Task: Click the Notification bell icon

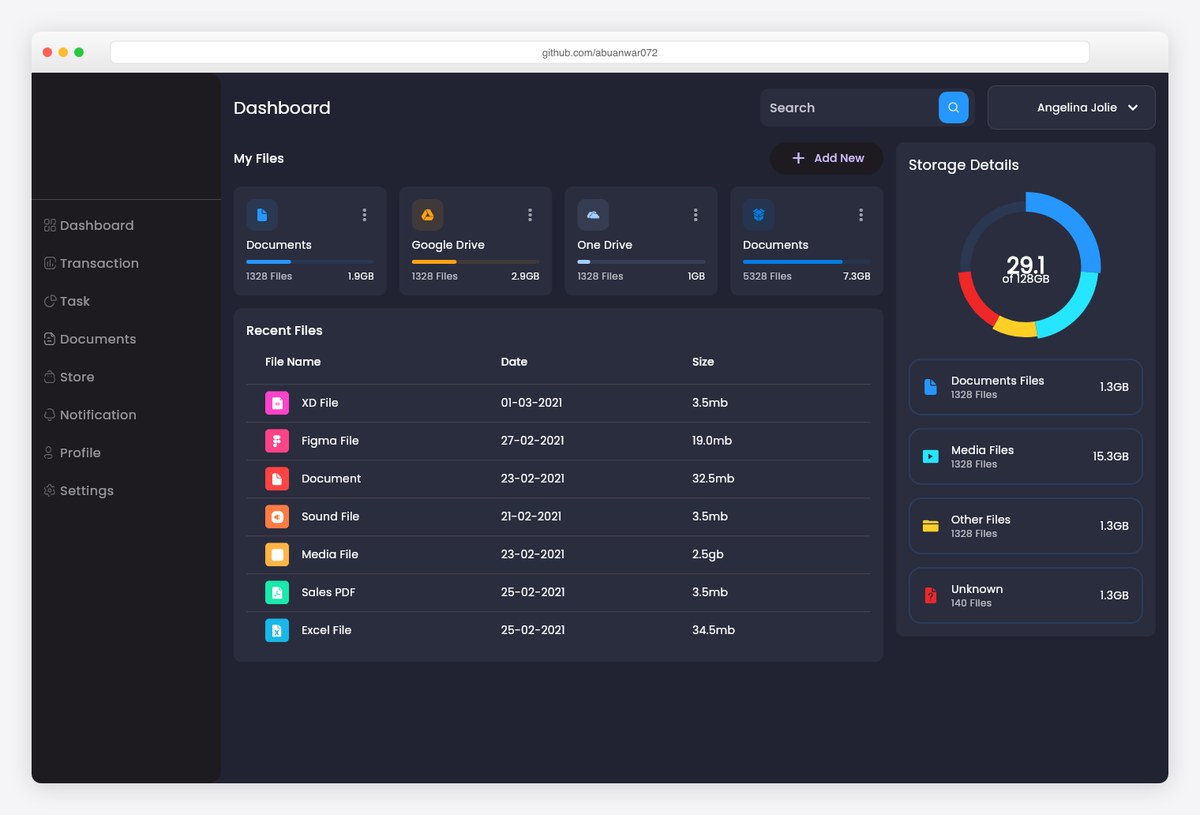Action: click(49, 415)
